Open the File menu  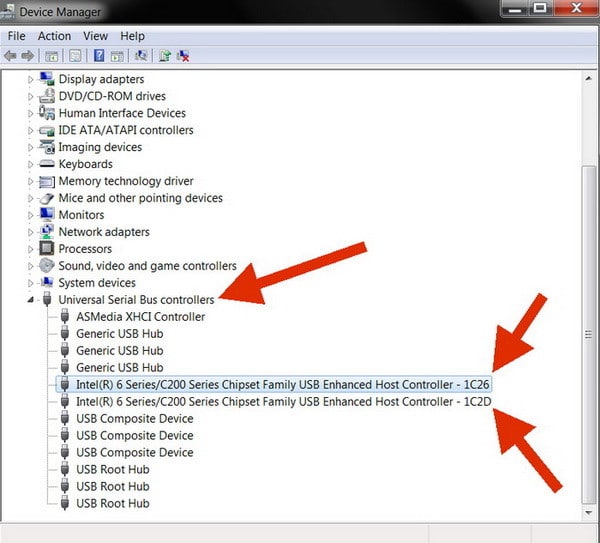(x=16, y=36)
